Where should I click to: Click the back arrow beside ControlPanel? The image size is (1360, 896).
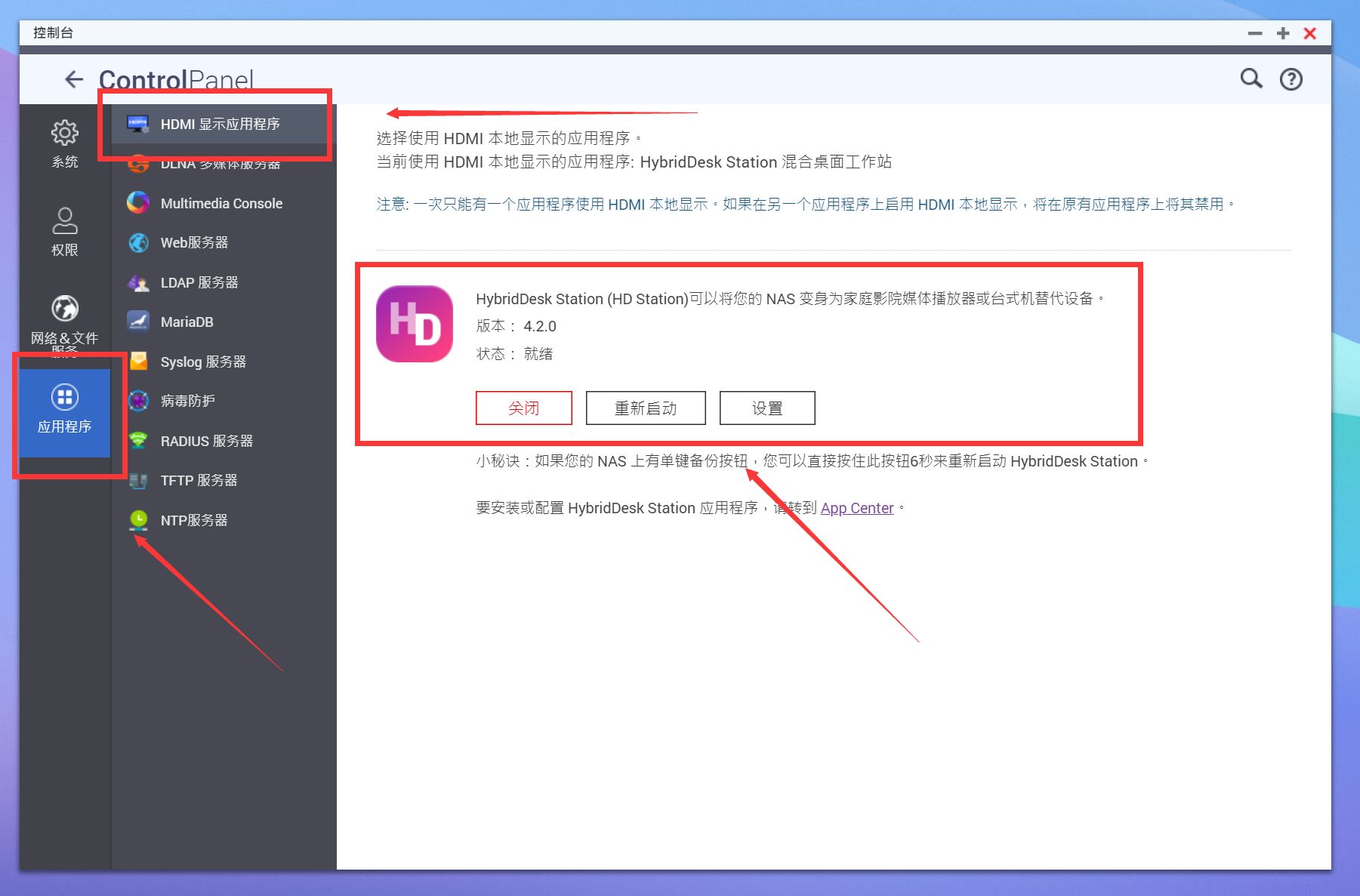(x=74, y=79)
